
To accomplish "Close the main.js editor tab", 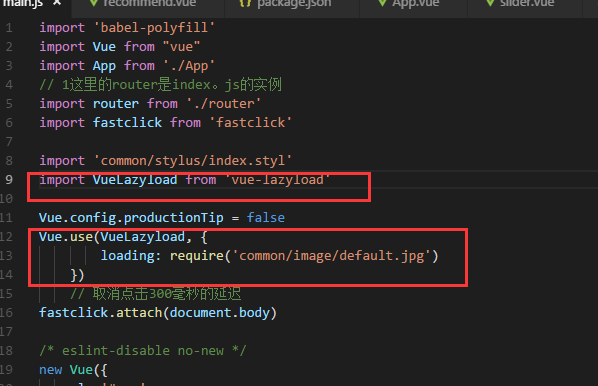I will click(x=57, y=3).
